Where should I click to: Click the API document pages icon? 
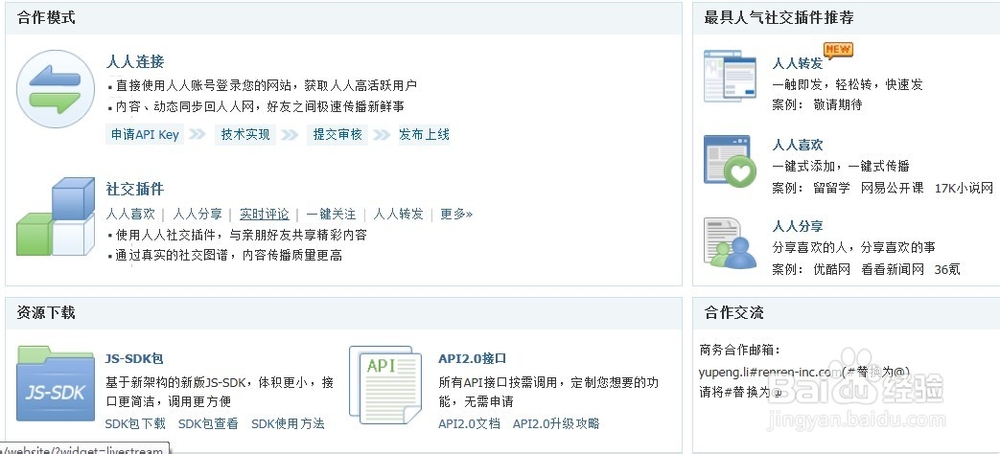(385, 384)
